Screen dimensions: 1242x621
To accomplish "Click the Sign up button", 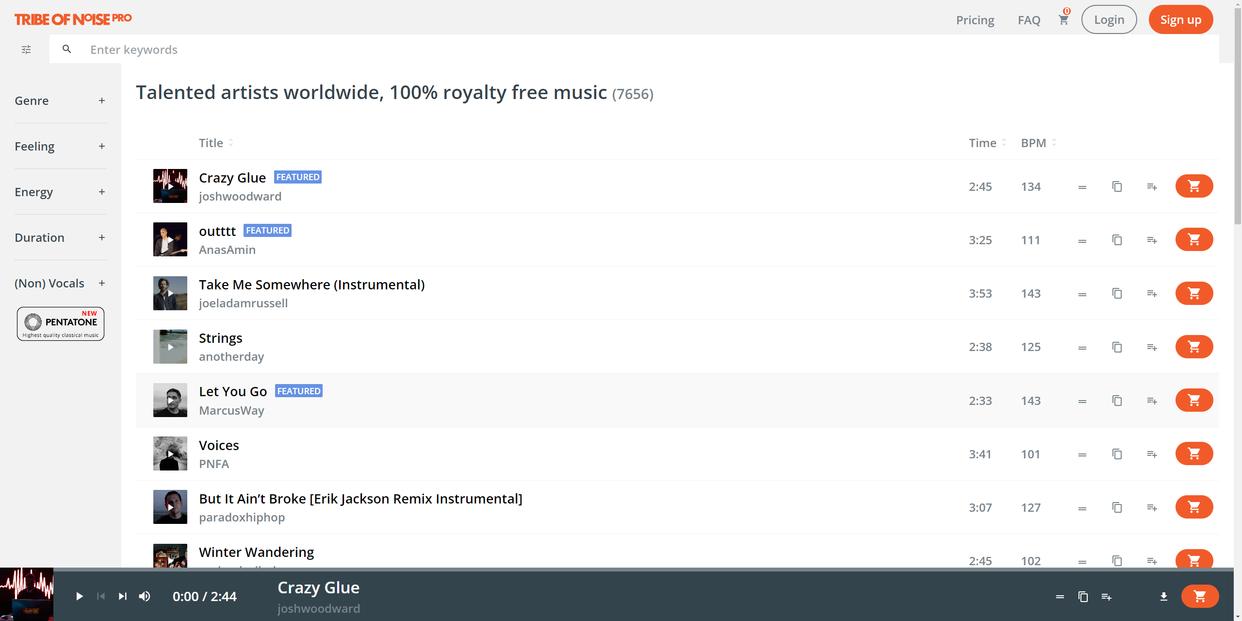I will click(1180, 20).
